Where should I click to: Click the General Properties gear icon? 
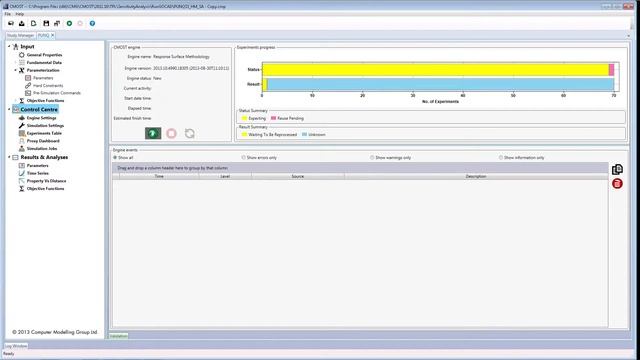(x=22, y=55)
